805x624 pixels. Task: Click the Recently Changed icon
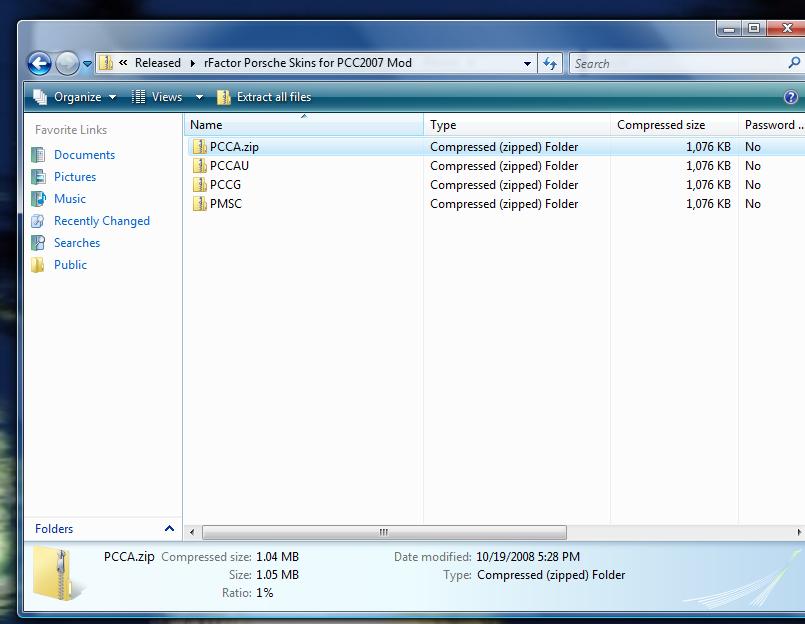[38, 221]
